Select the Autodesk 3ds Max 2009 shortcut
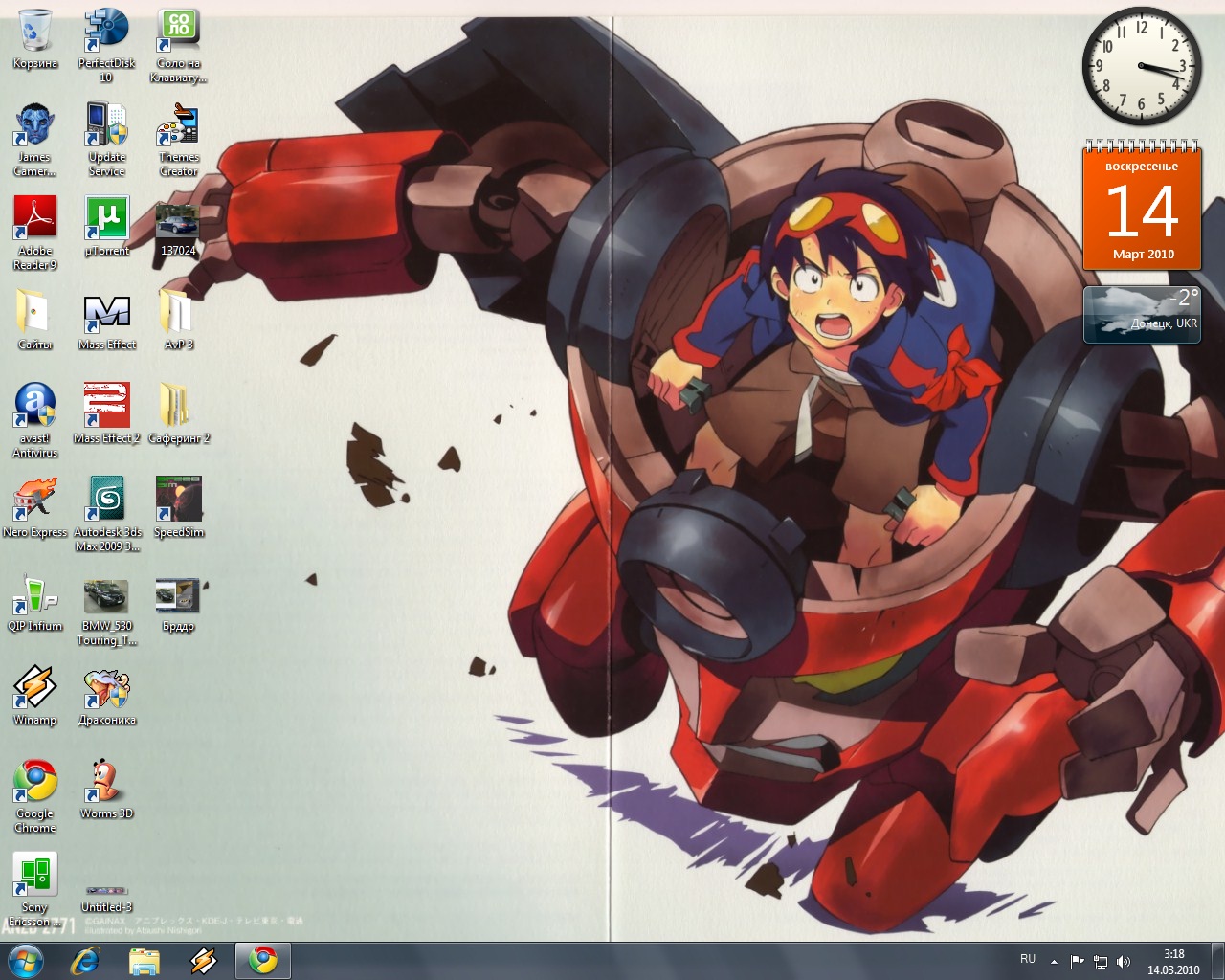The image size is (1225, 980). [x=106, y=514]
